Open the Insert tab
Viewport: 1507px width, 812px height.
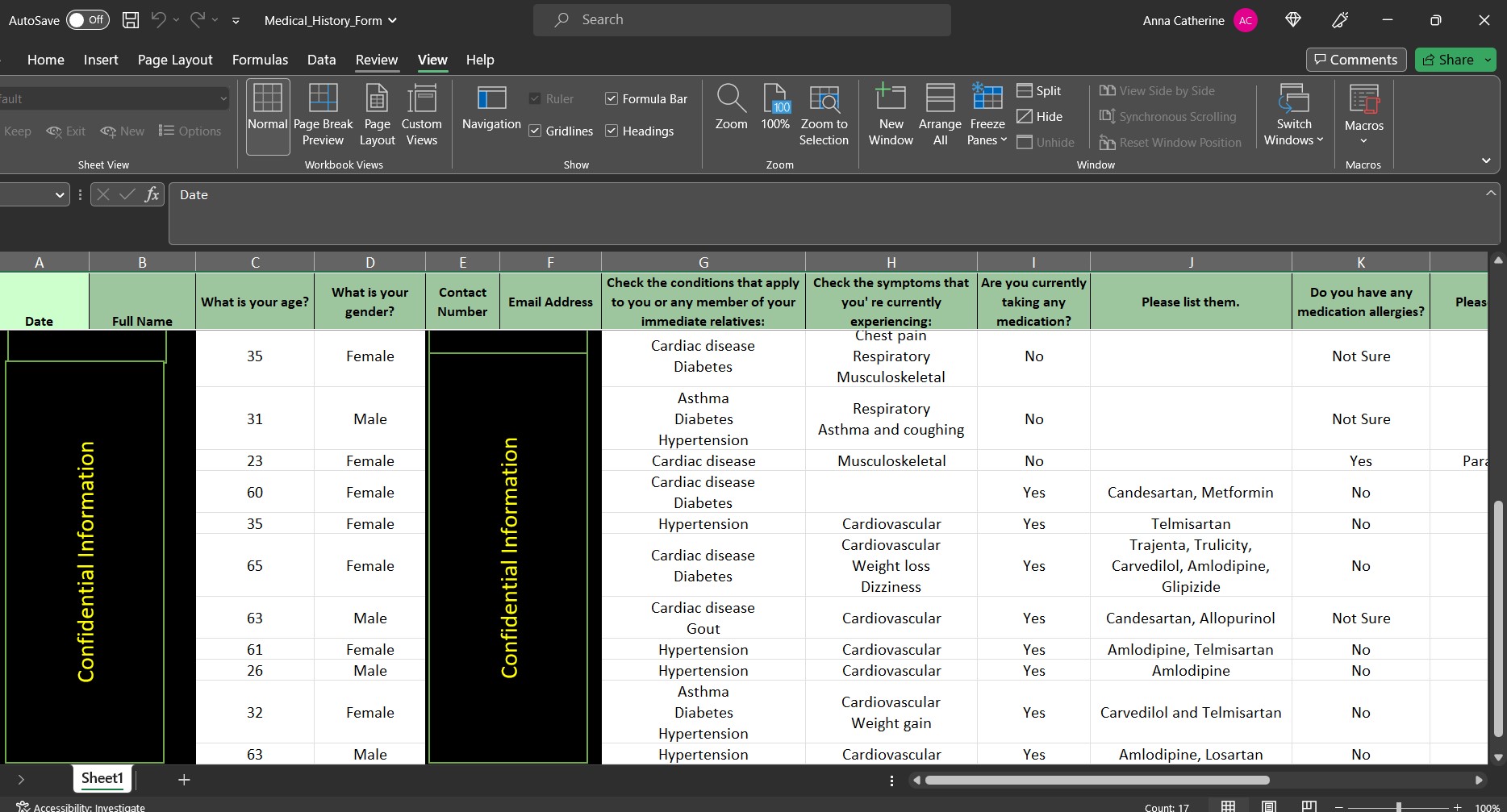pyautogui.click(x=101, y=60)
